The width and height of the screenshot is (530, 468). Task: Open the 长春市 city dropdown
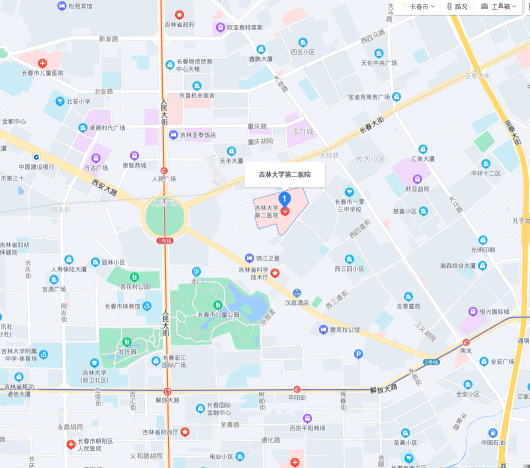pyautogui.click(x=418, y=6)
